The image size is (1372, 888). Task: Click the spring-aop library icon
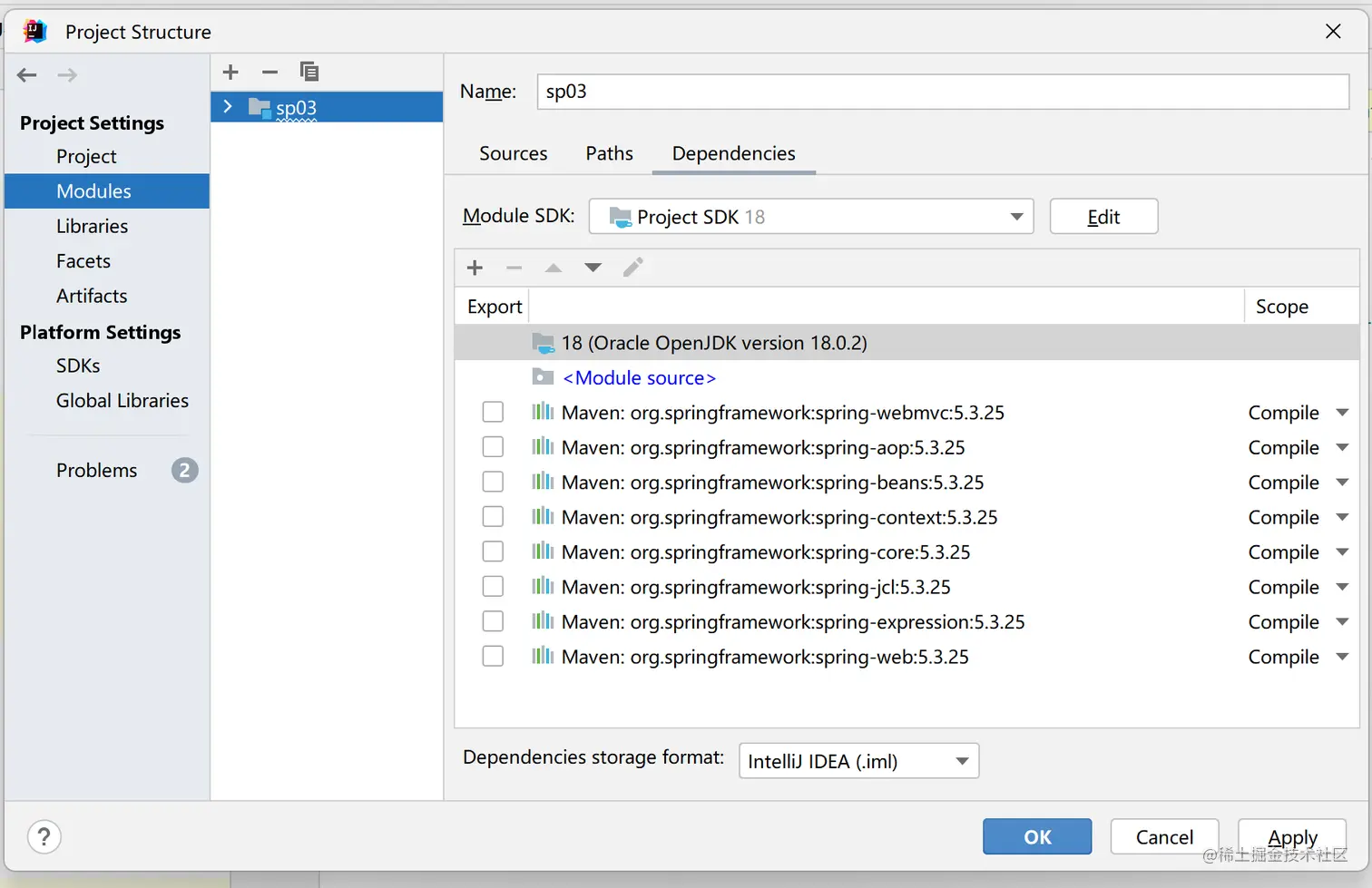click(x=543, y=446)
